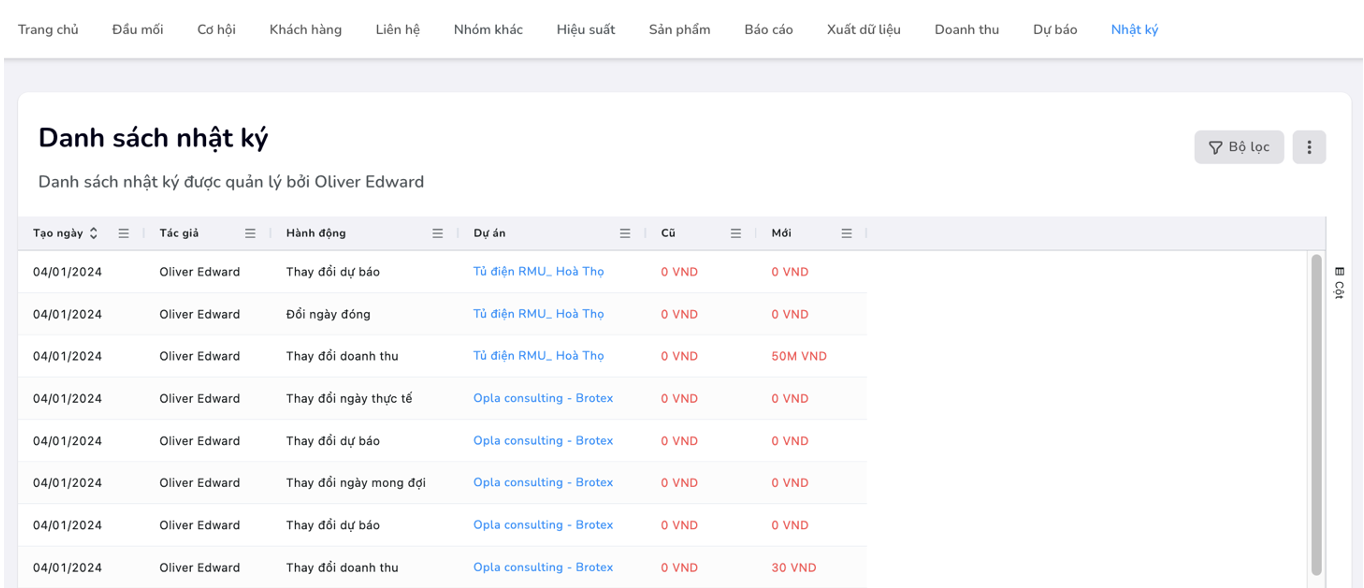Switch to Cơ hội tab

[x=216, y=29]
